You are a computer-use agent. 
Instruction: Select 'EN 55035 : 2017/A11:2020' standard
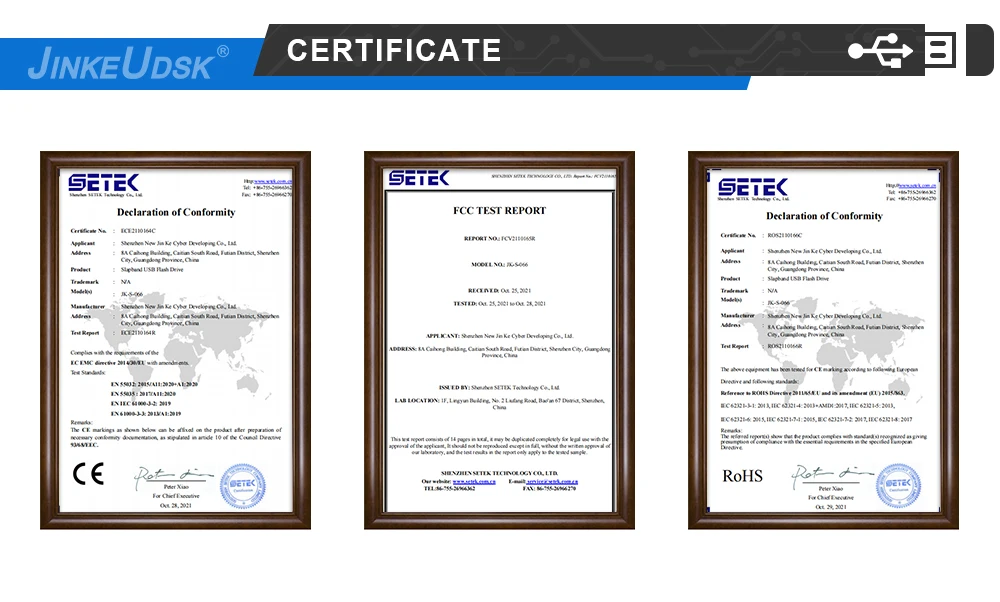(143, 394)
